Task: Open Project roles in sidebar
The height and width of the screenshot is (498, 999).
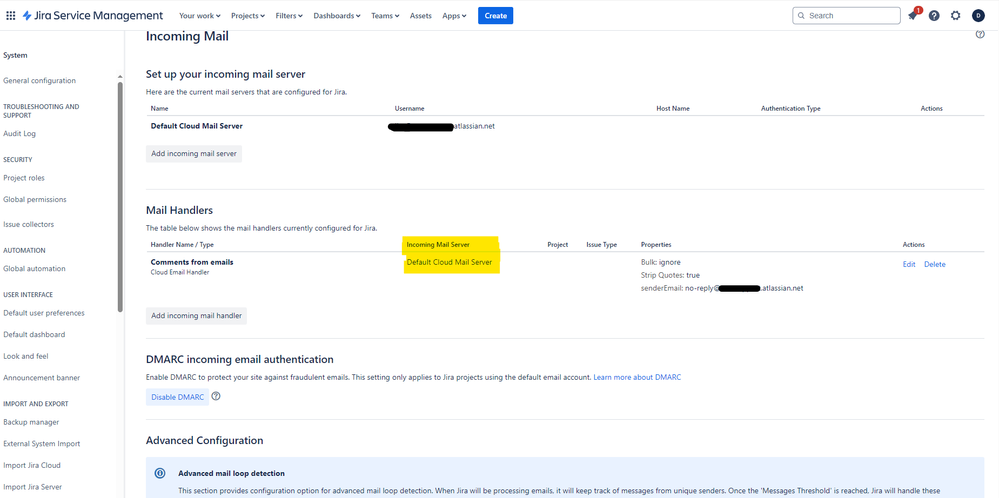Action: 24,178
